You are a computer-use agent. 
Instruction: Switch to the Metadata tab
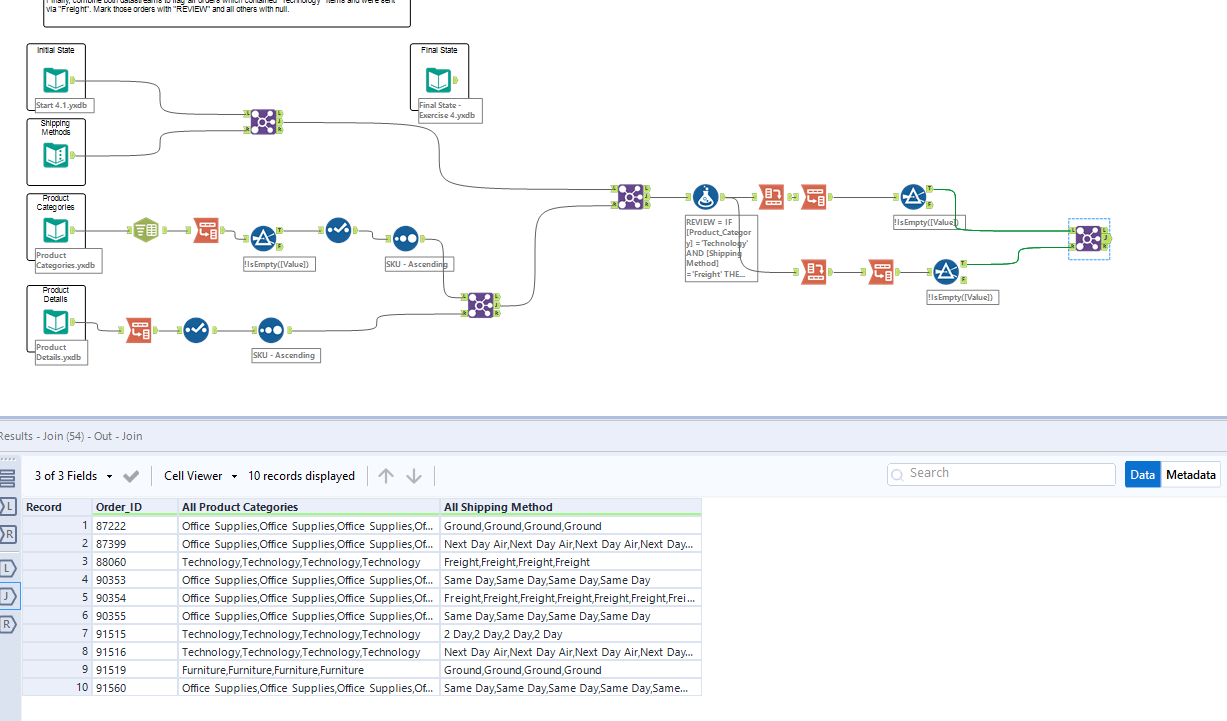click(1190, 474)
